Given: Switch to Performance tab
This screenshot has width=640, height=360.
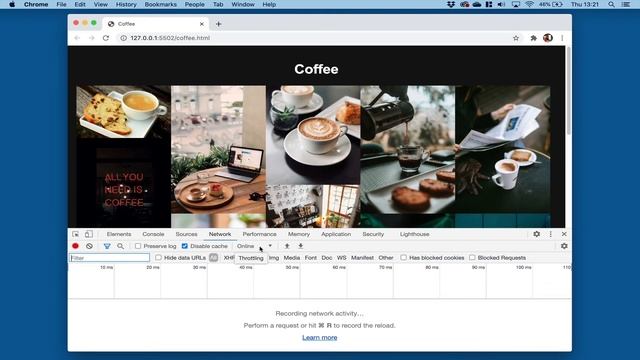Looking at the screenshot, I should pyautogui.click(x=259, y=234).
